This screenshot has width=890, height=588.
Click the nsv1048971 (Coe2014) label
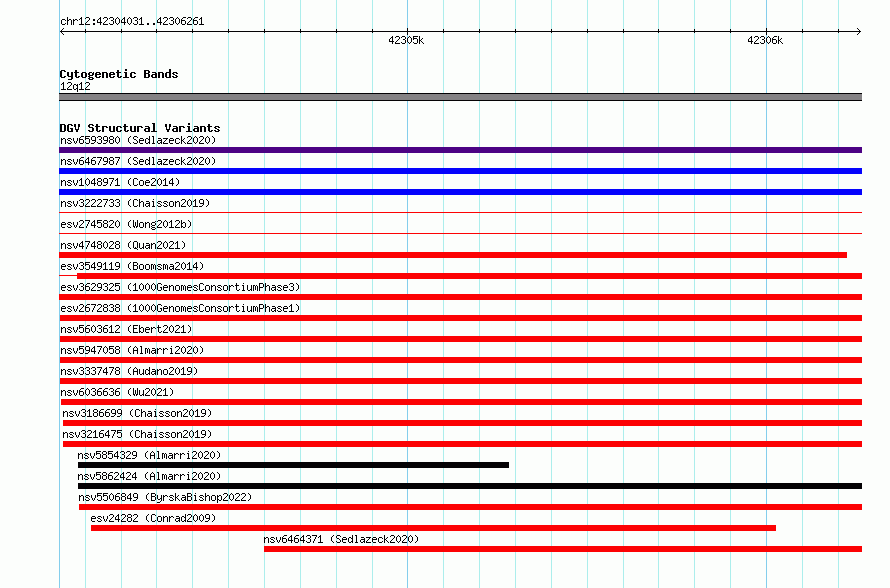[120, 182]
